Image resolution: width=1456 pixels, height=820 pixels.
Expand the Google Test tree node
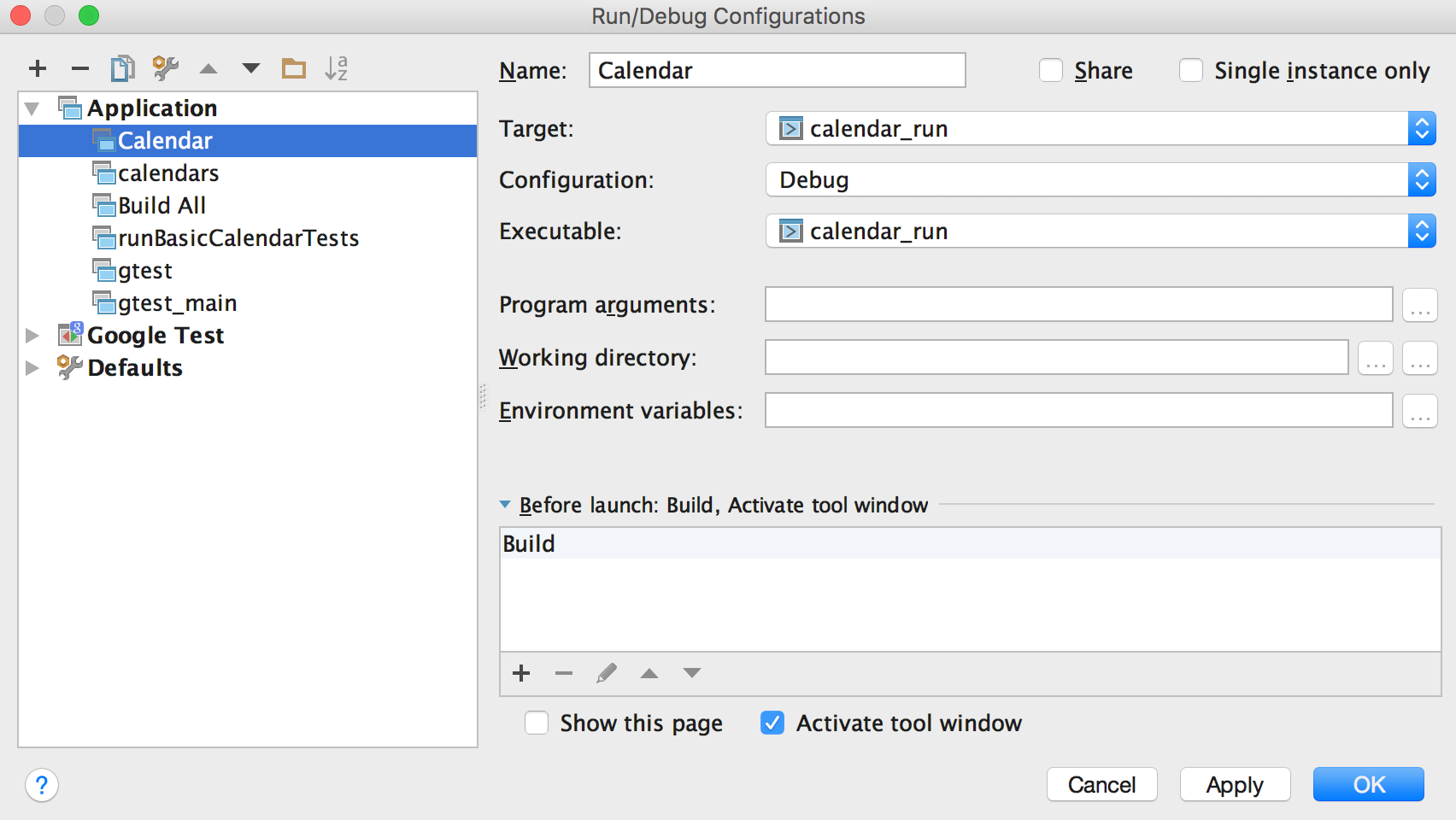[32, 336]
